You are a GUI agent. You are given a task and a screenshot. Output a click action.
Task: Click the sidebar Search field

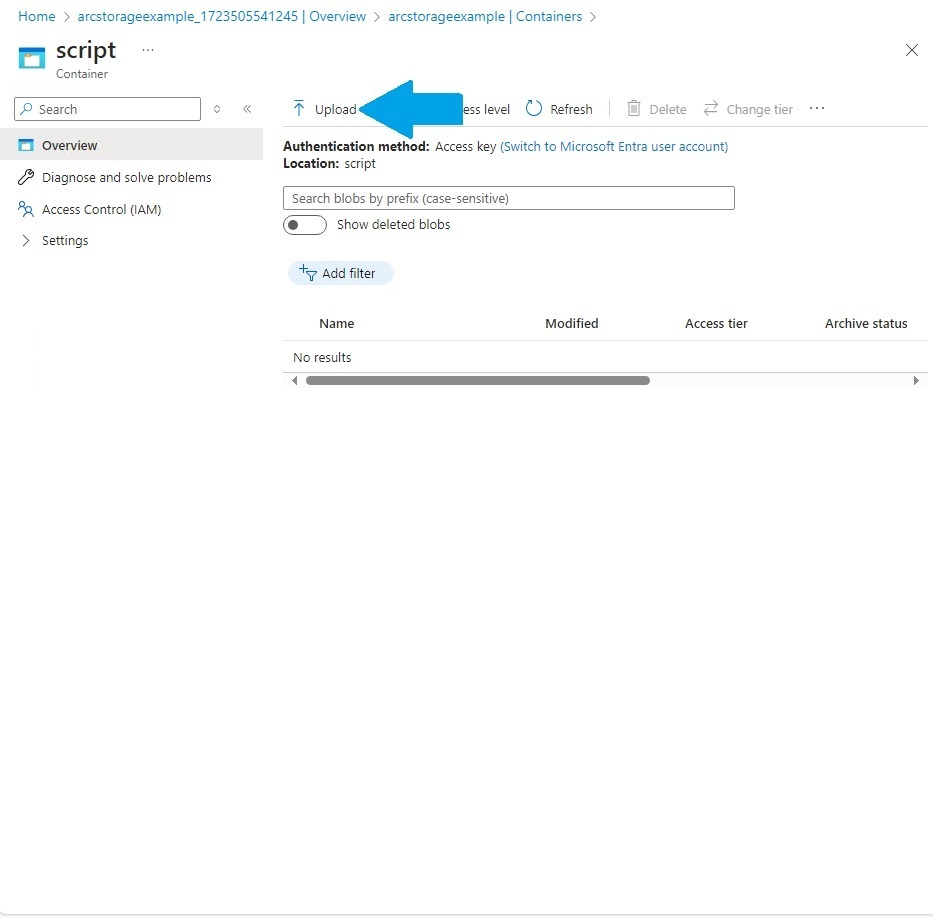(107, 109)
